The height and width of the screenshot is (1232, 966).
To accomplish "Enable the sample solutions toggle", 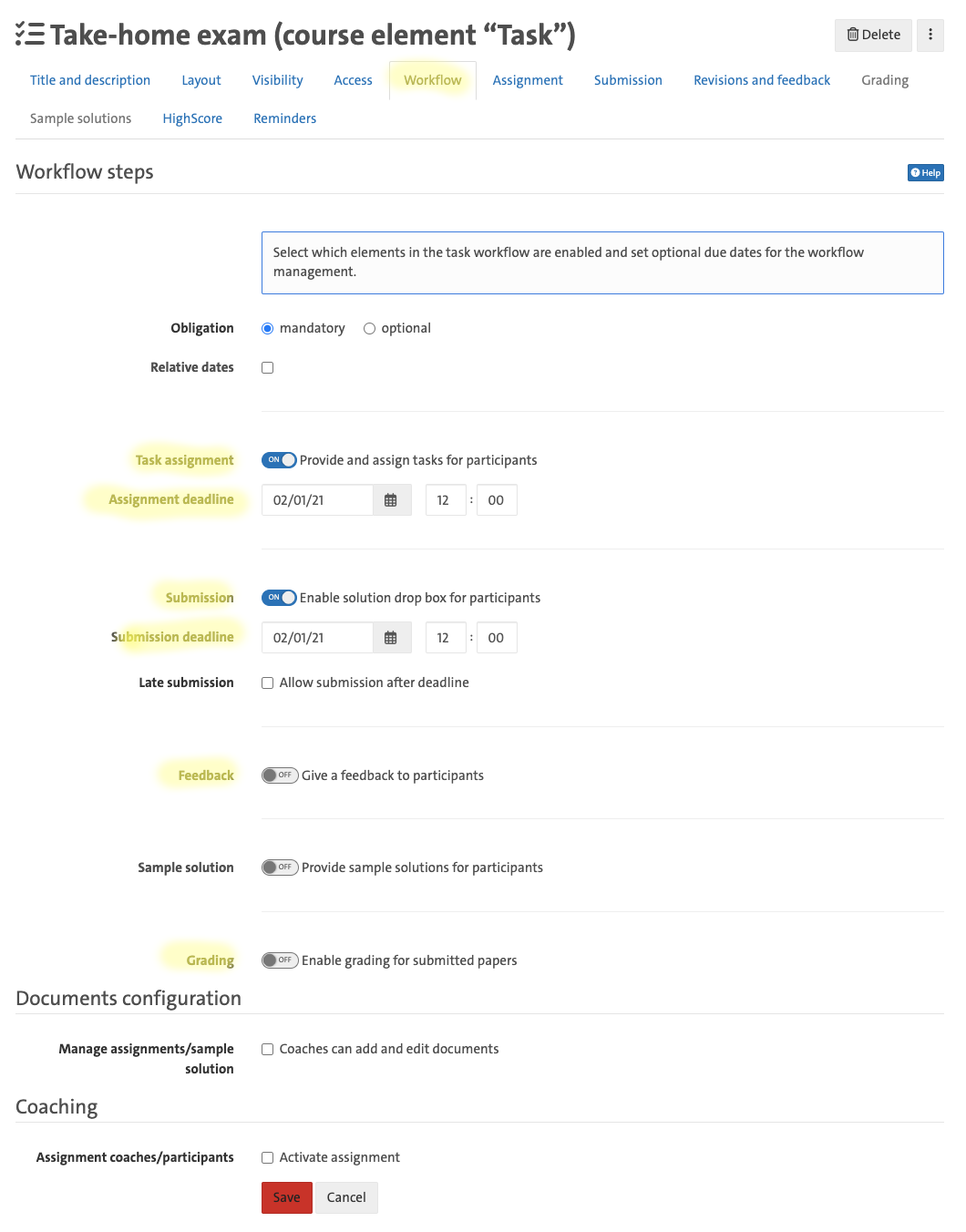I will pyautogui.click(x=280, y=868).
